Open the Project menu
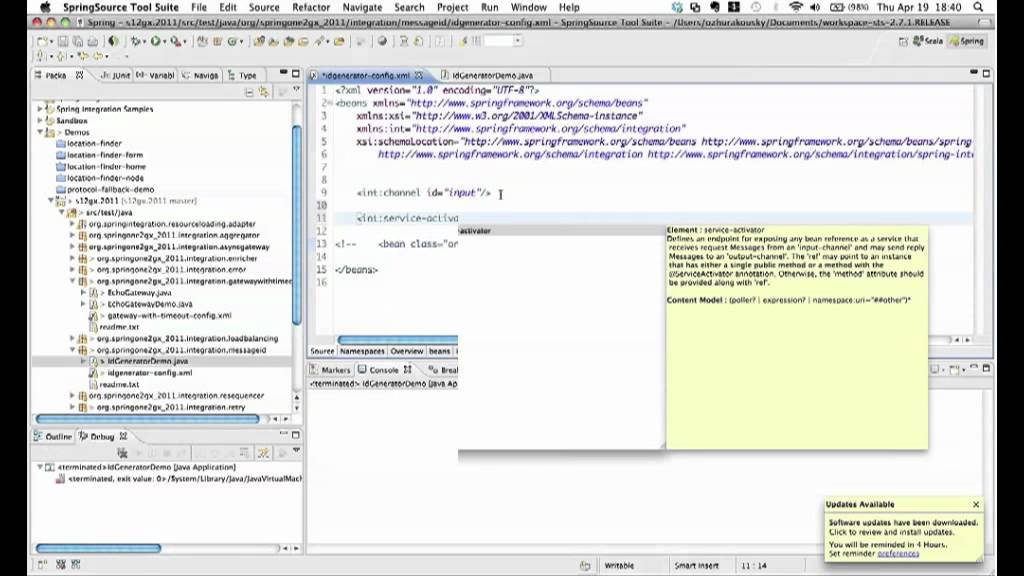Viewport: 1024px width, 576px height. tap(452, 7)
